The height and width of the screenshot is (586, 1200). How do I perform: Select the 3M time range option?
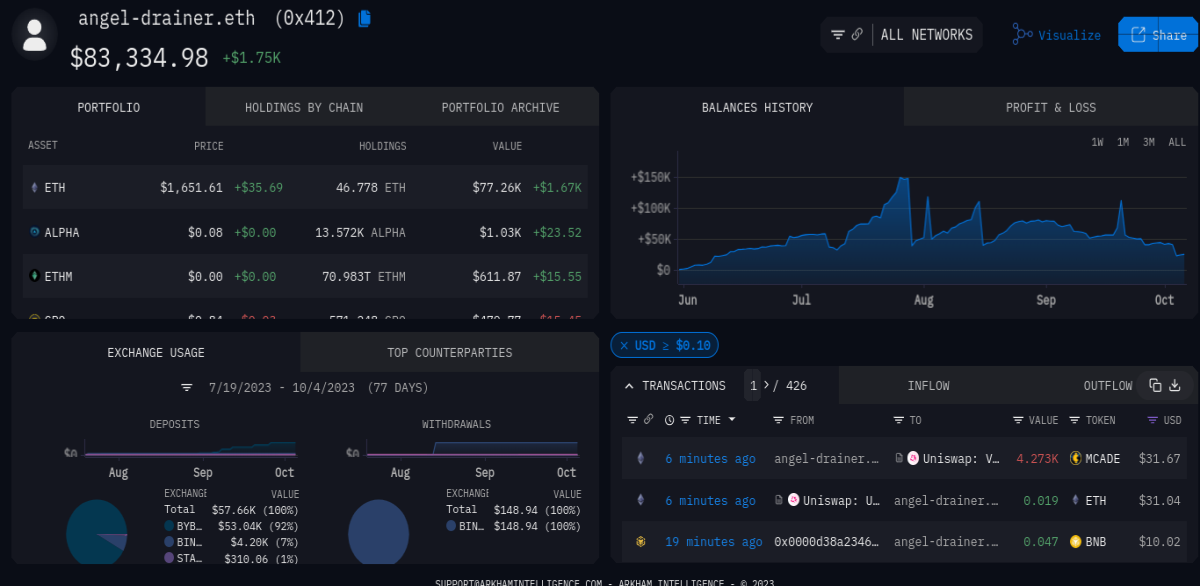coord(1149,142)
